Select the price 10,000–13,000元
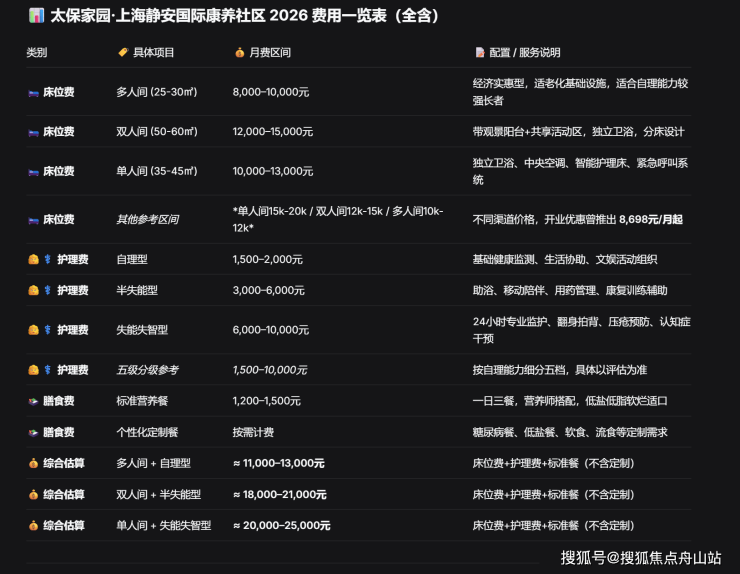 [273, 171]
